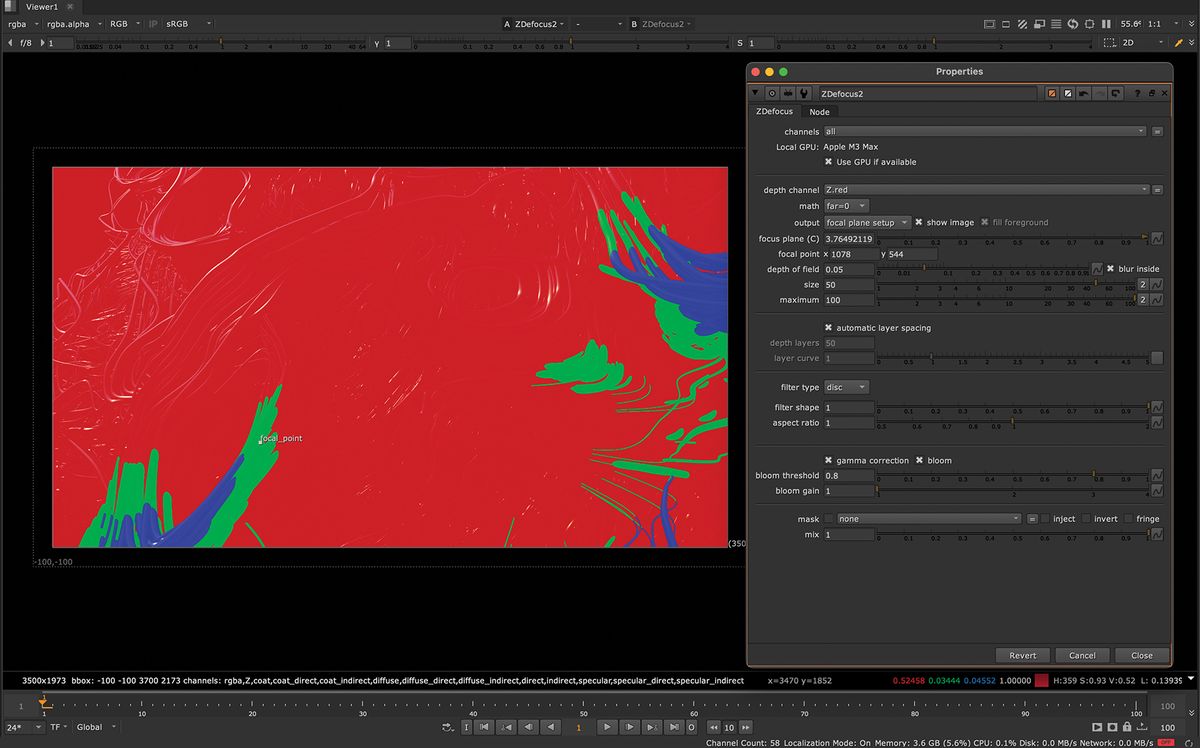Viewport: 1200px width, 748px height.
Task: Uncheck the show image checkbox
Action: (917, 222)
